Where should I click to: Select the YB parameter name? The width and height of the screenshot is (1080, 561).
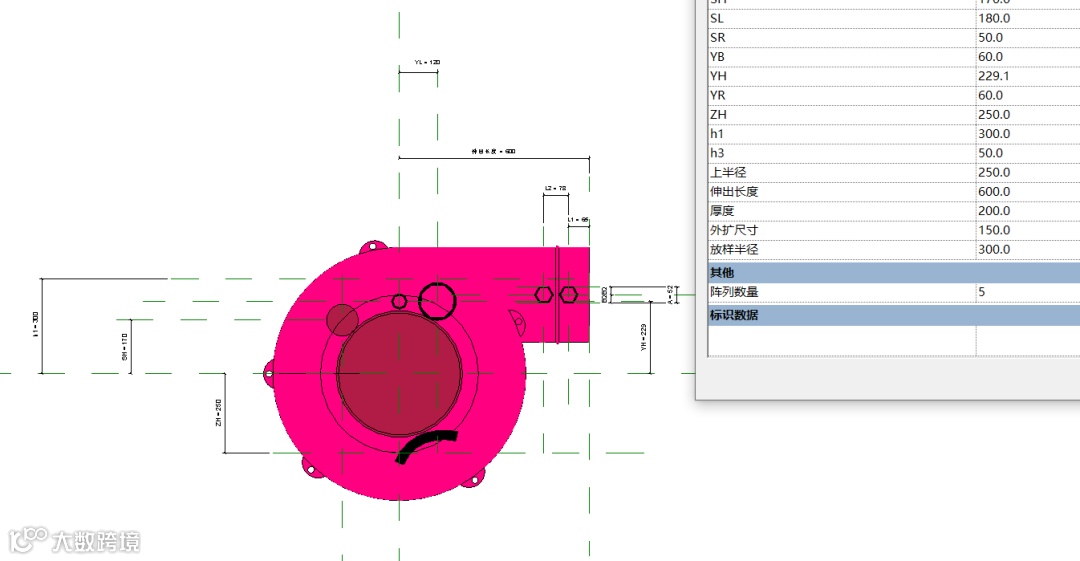pyautogui.click(x=718, y=57)
